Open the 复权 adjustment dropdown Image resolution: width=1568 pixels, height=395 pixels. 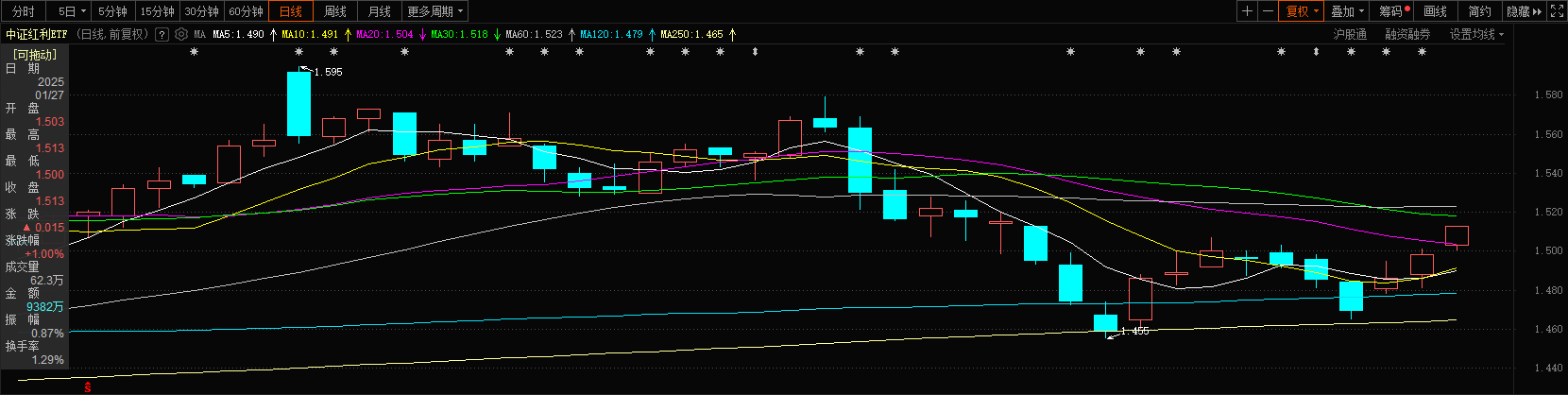(x=1303, y=11)
